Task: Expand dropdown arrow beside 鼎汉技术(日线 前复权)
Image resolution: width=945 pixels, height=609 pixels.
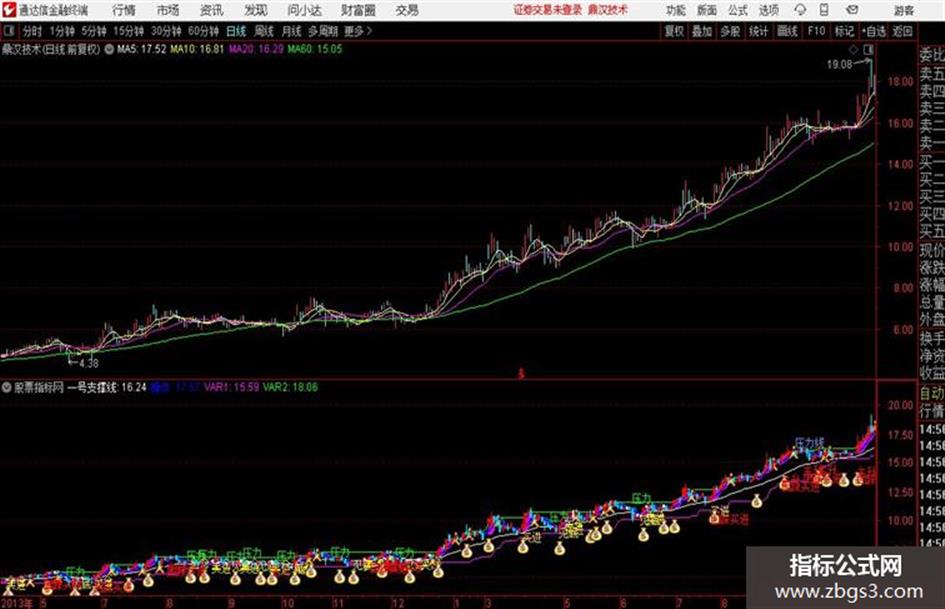Action: 109,49
